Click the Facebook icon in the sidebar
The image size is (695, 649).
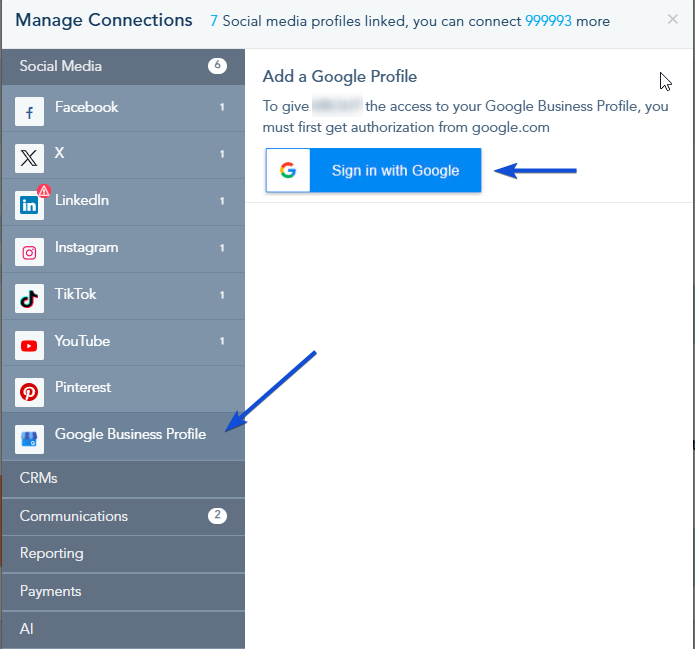click(29, 111)
